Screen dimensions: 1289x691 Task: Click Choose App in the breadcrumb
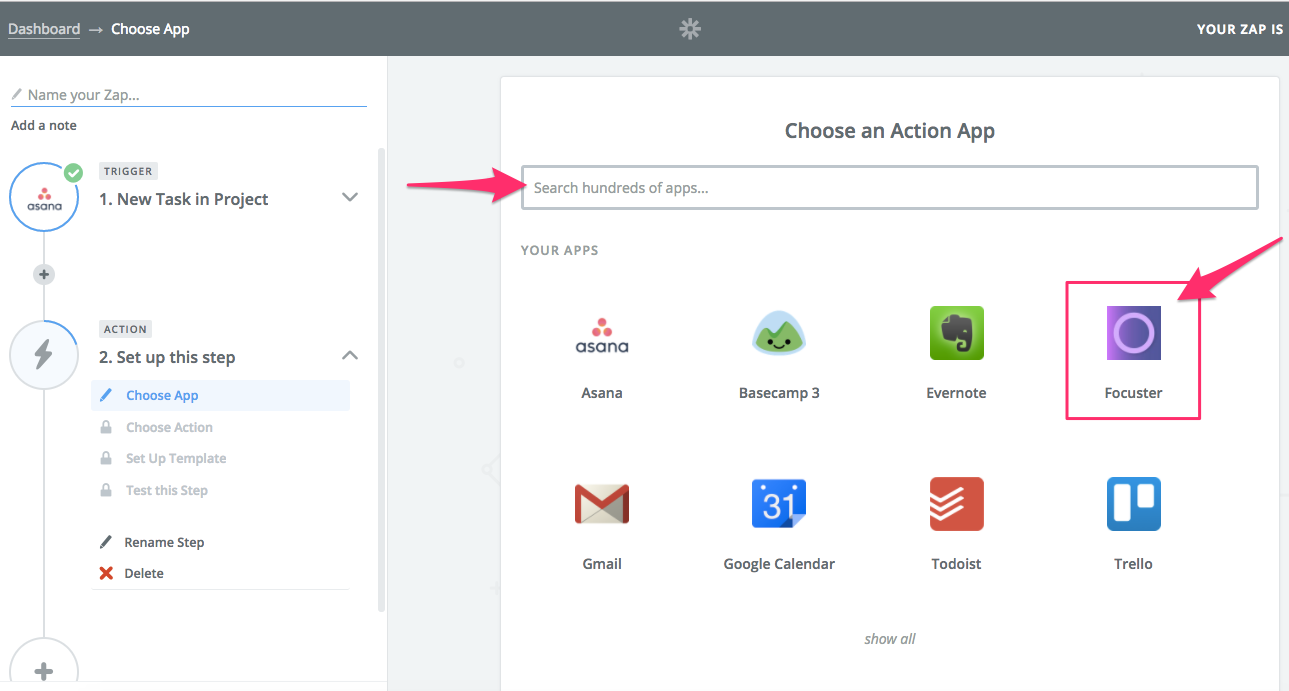150,29
